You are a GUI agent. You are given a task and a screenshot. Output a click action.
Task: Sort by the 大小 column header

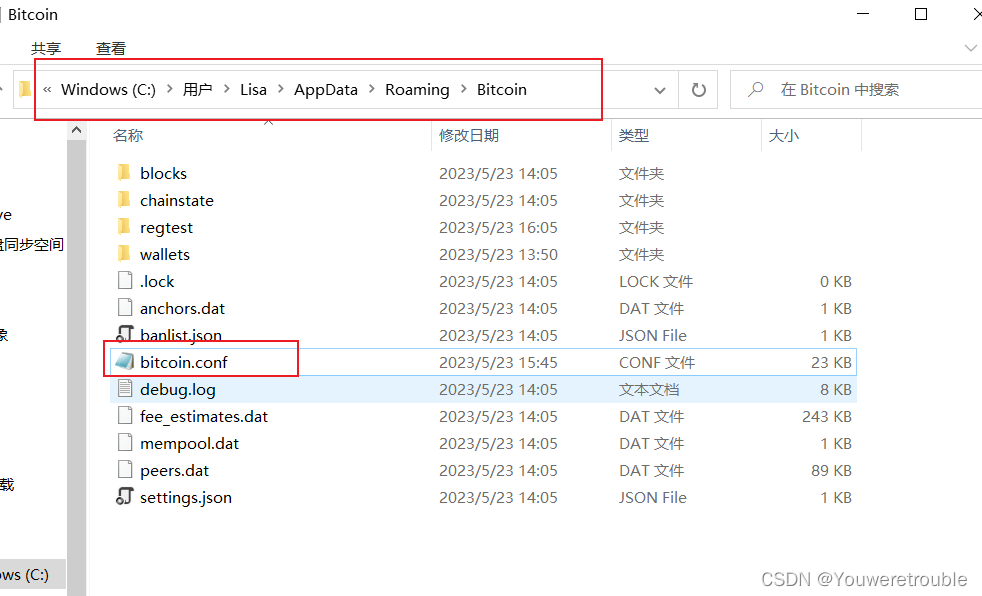click(x=783, y=135)
